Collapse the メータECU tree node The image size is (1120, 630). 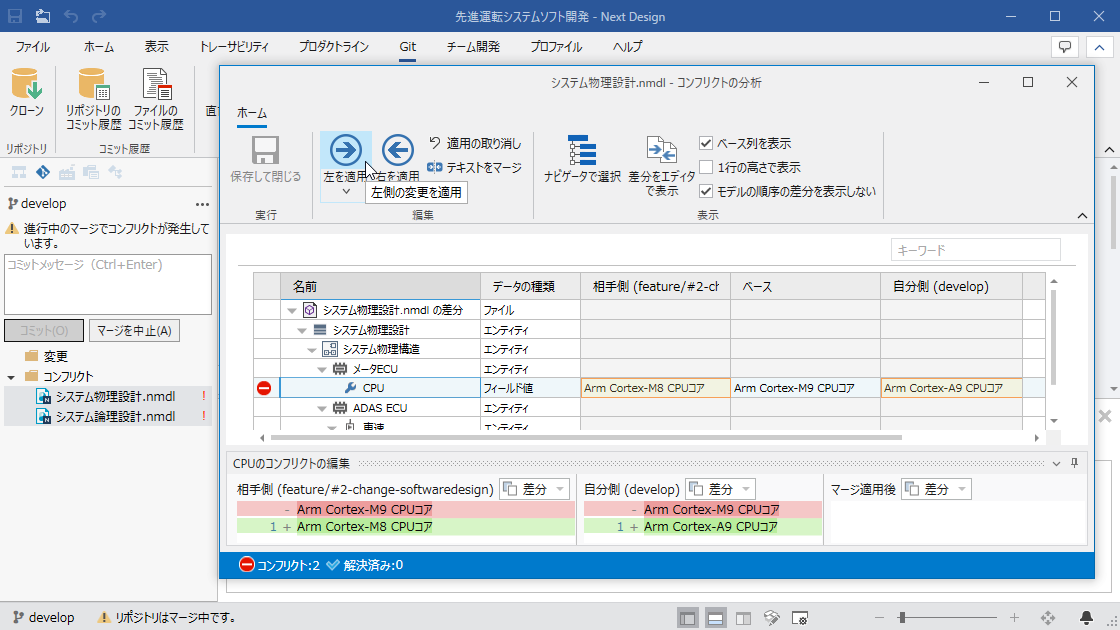tap(321, 369)
